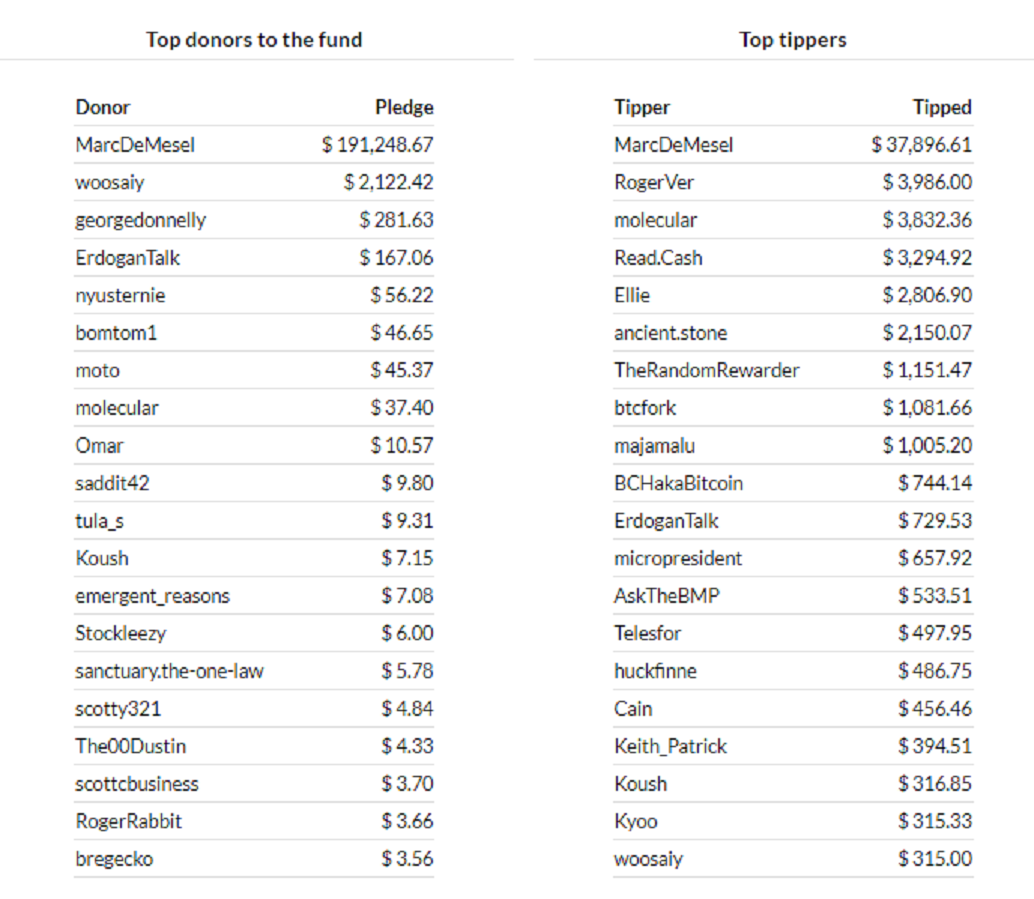Open micropresident tipper profile
Viewport: 1034px width, 899px height.
tap(678, 559)
